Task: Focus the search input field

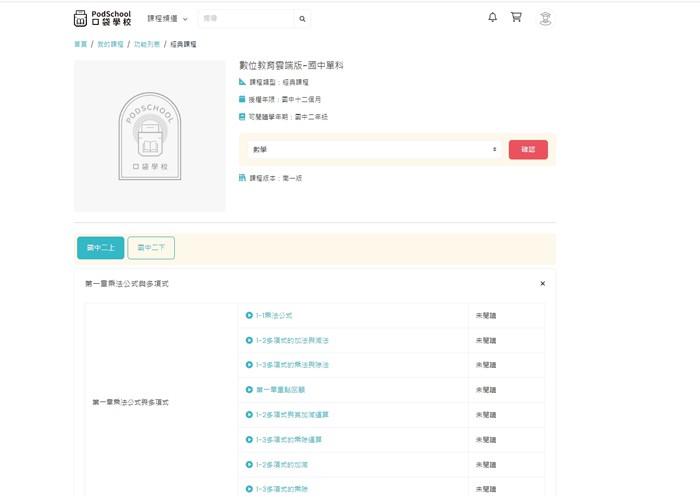Action: tap(246, 19)
